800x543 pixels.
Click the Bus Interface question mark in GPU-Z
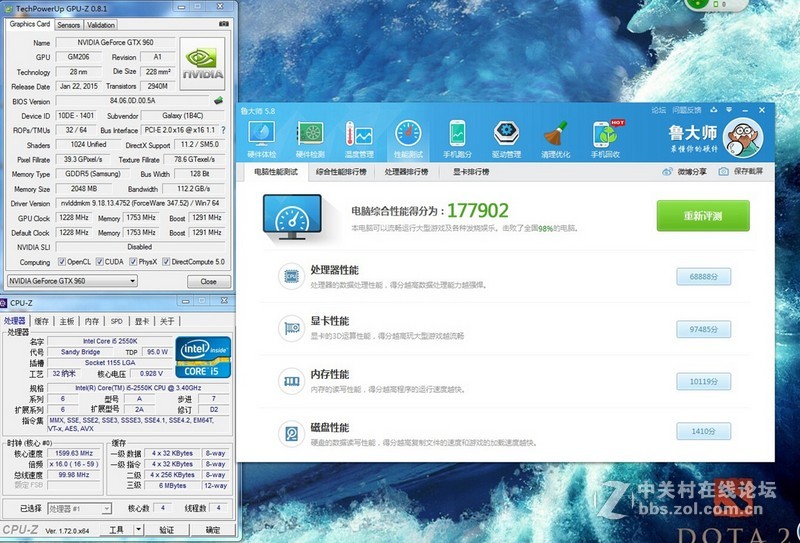[x=223, y=130]
